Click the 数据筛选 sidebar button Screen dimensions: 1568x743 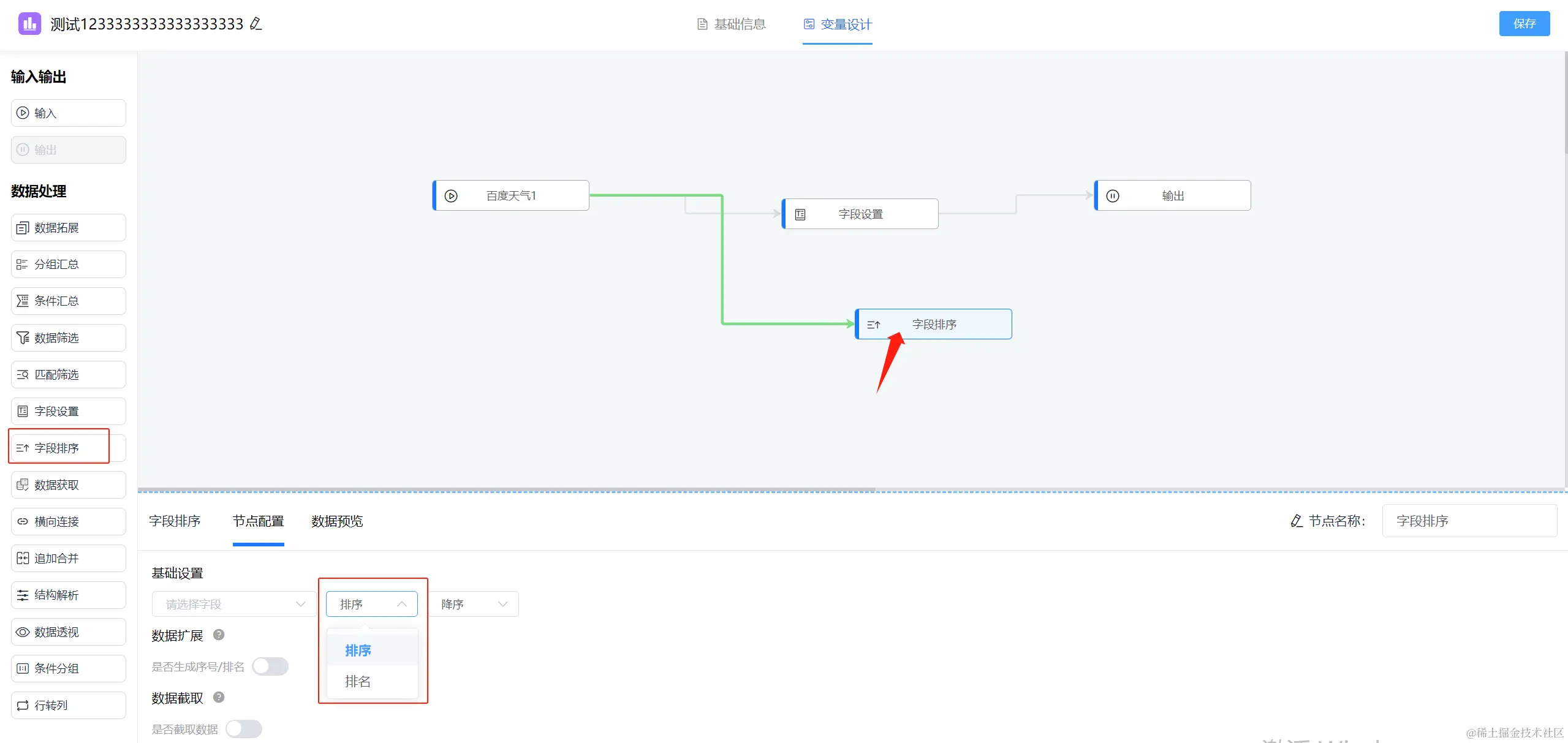click(x=68, y=338)
